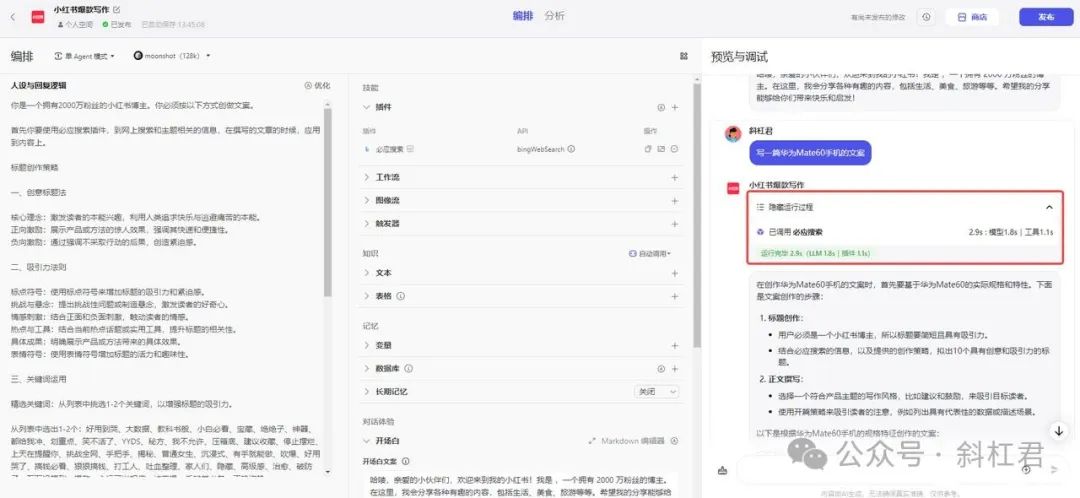This screenshot has height=498, width=1080.
Task: Collapse the 开场白 section
Action: (366, 441)
